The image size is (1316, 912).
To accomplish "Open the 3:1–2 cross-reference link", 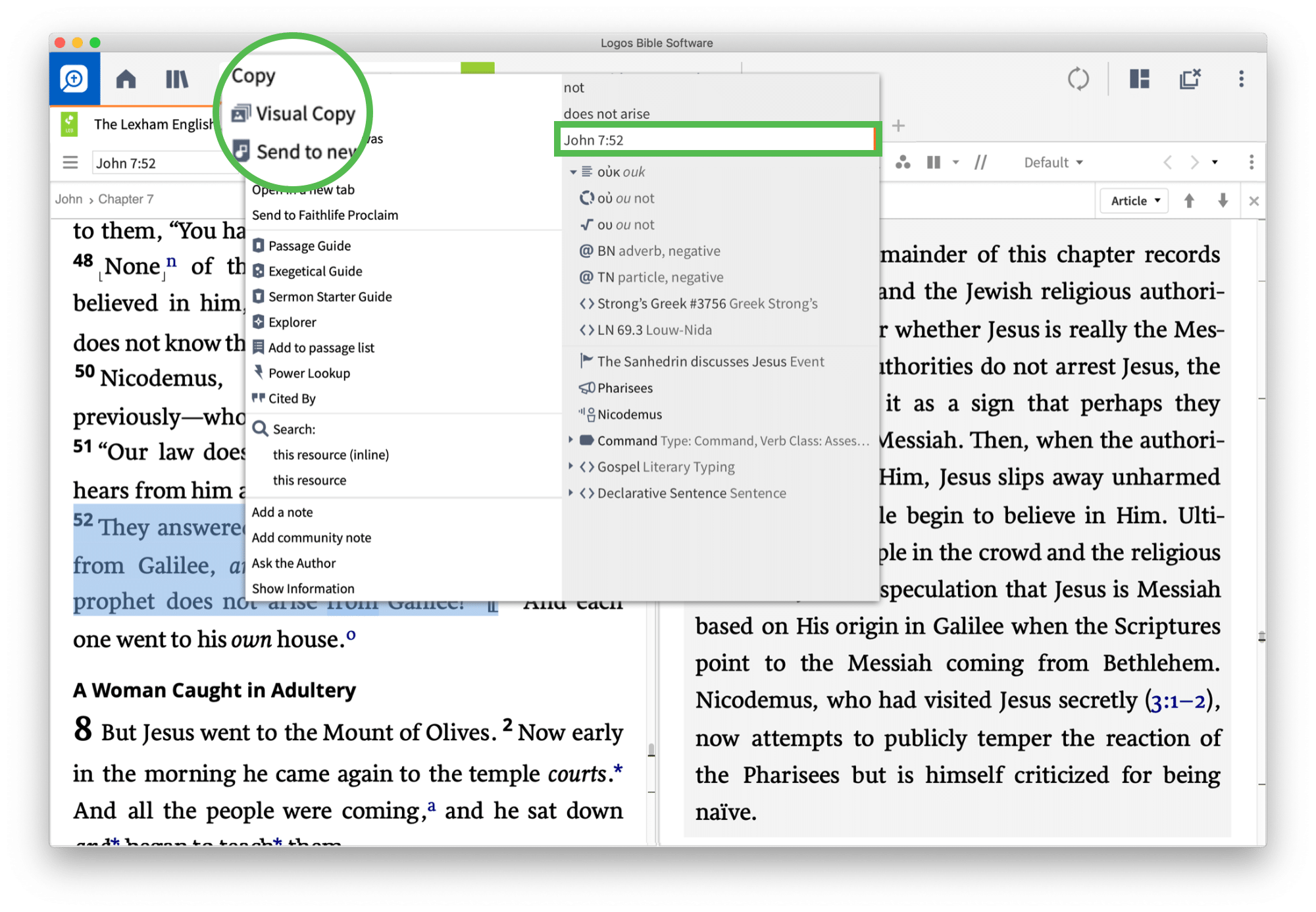I will point(1177,701).
